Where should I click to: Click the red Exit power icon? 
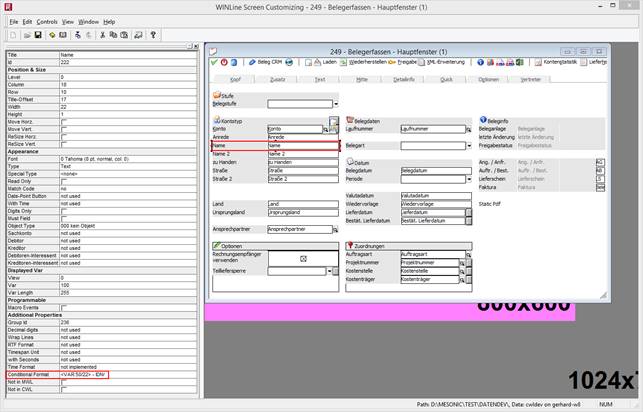point(225,62)
